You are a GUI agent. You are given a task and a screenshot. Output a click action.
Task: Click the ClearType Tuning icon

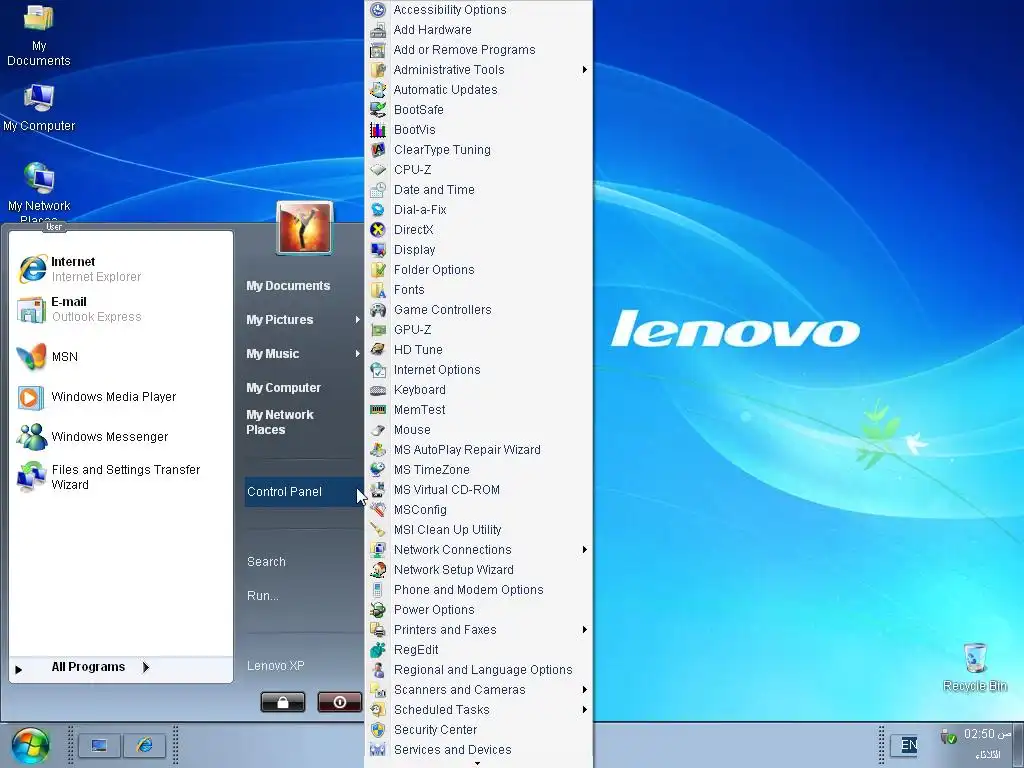377,150
